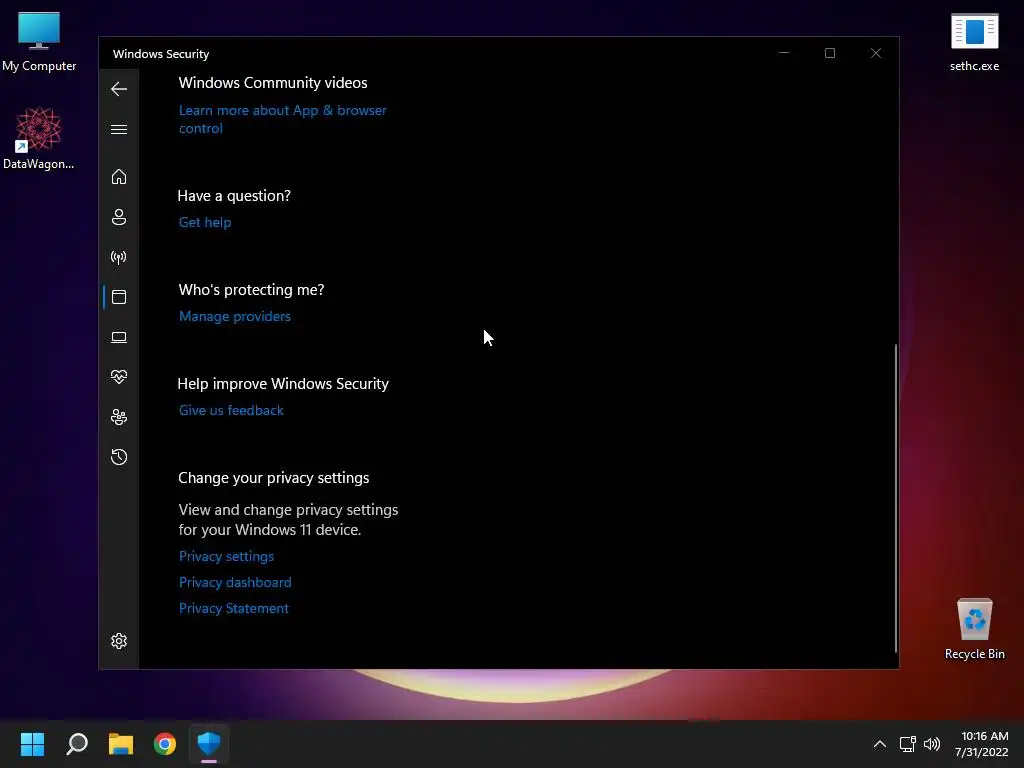This screenshot has height=768, width=1024.
Task: Launch Google Chrome from taskbar
Action: point(165,744)
